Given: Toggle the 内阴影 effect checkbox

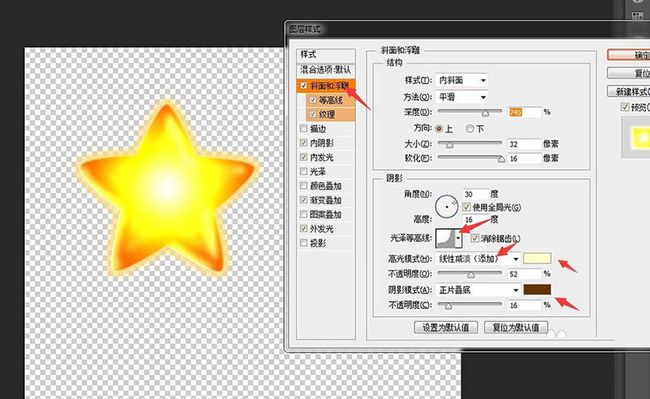Looking at the screenshot, I should pyautogui.click(x=303, y=143).
